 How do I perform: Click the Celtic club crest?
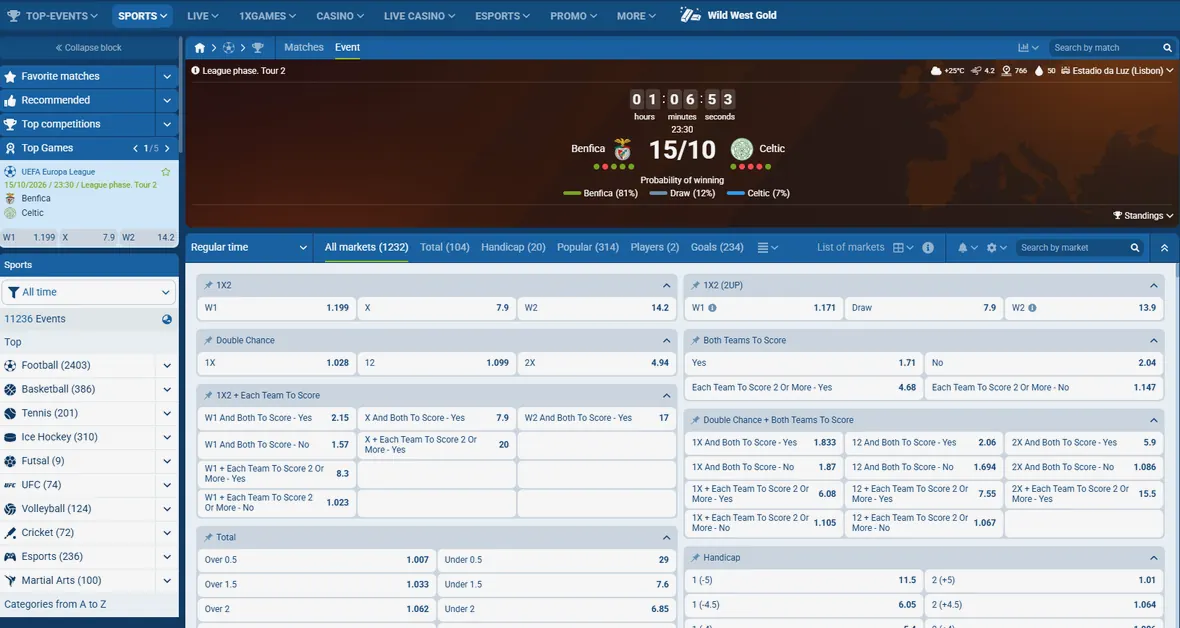[741, 149]
